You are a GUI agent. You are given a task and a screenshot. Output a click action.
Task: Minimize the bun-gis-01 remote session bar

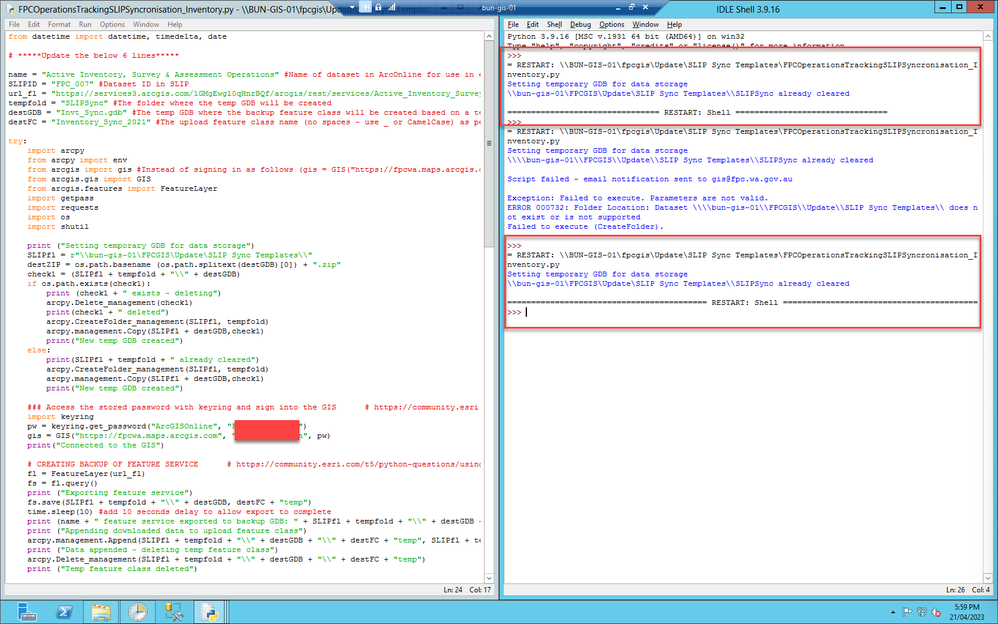pos(617,8)
